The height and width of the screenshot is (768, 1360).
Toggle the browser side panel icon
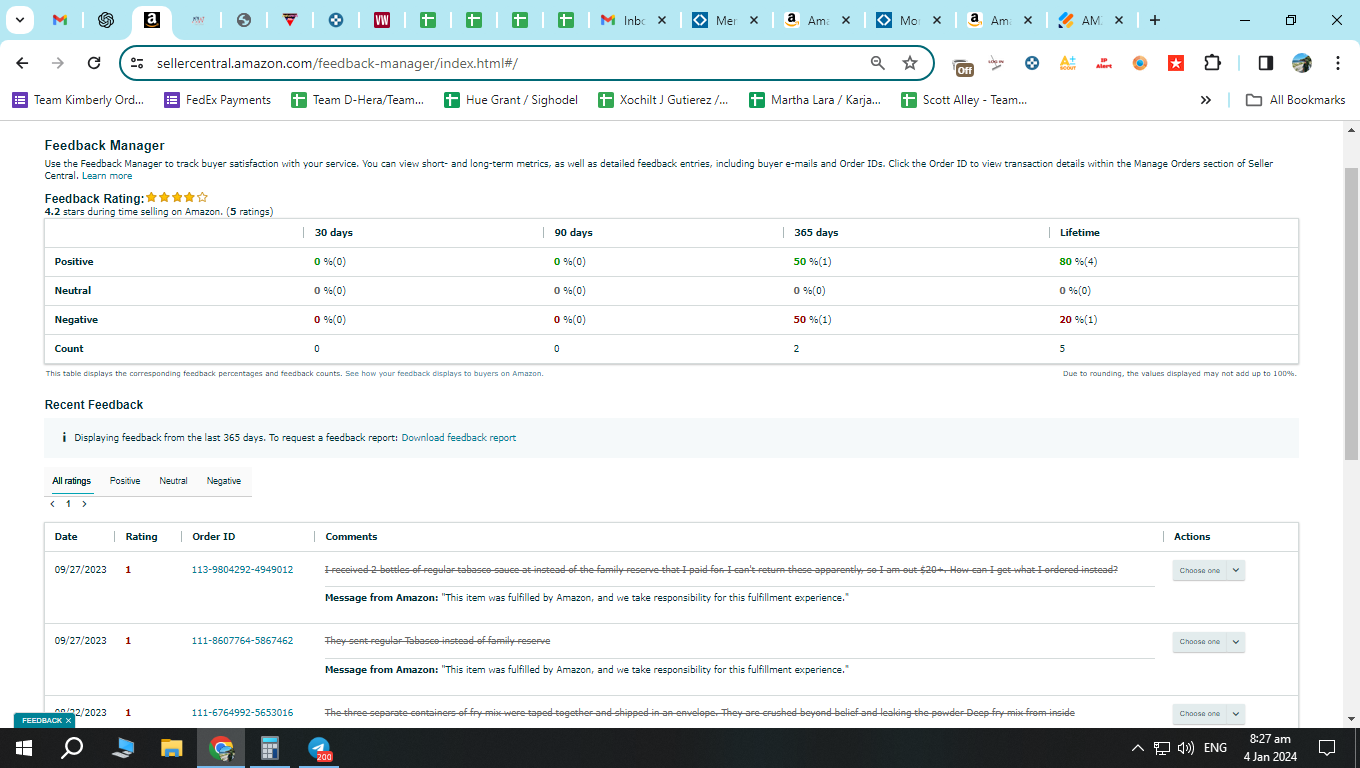coord(1265,63)
